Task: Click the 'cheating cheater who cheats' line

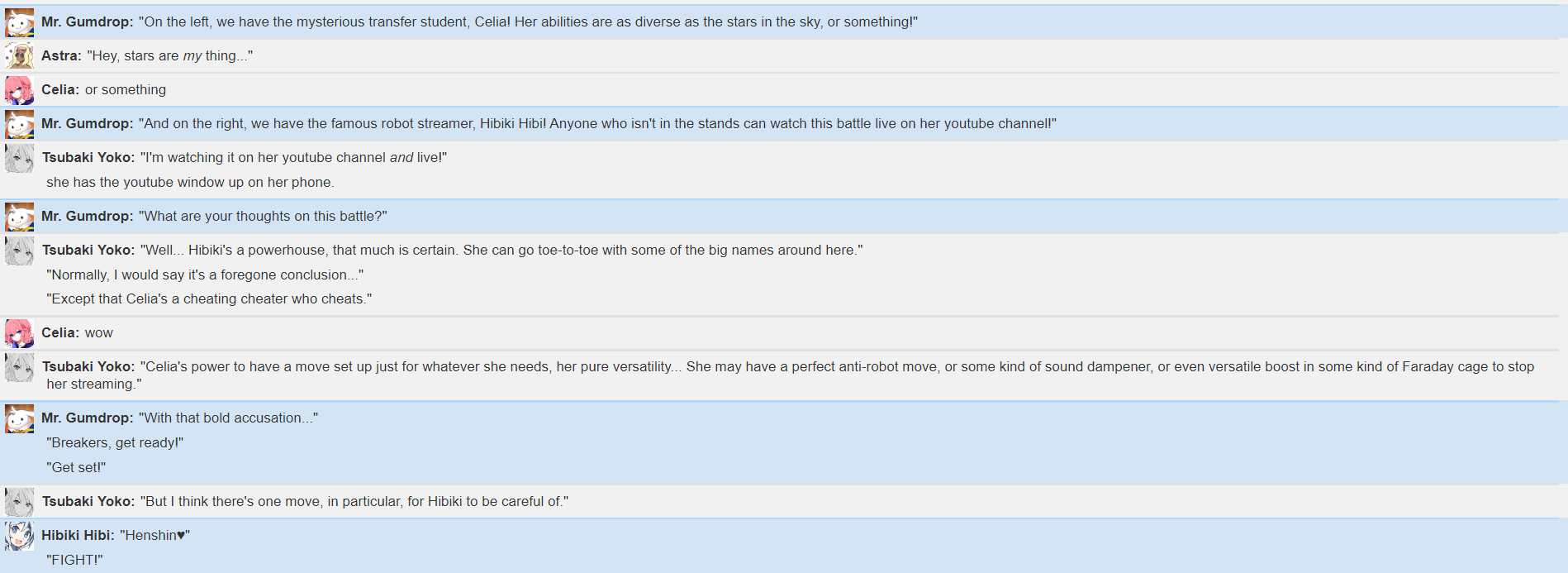Action: point(209,298)
